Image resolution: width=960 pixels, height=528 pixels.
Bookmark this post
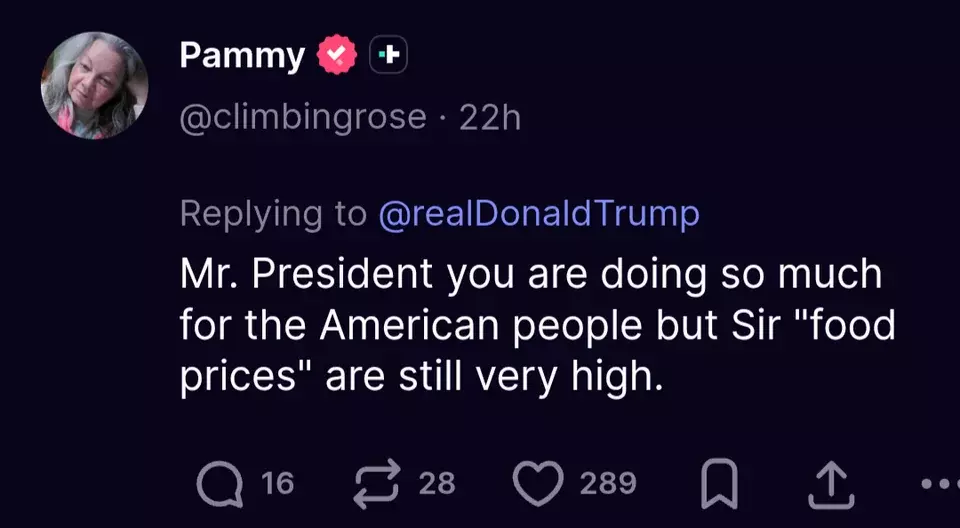[x=719, y=484]
